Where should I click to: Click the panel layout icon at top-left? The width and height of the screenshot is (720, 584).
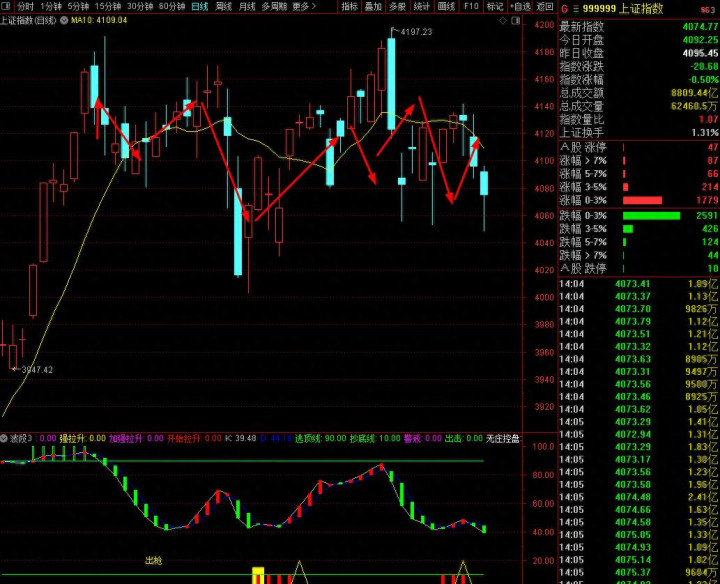click(7, 6)
